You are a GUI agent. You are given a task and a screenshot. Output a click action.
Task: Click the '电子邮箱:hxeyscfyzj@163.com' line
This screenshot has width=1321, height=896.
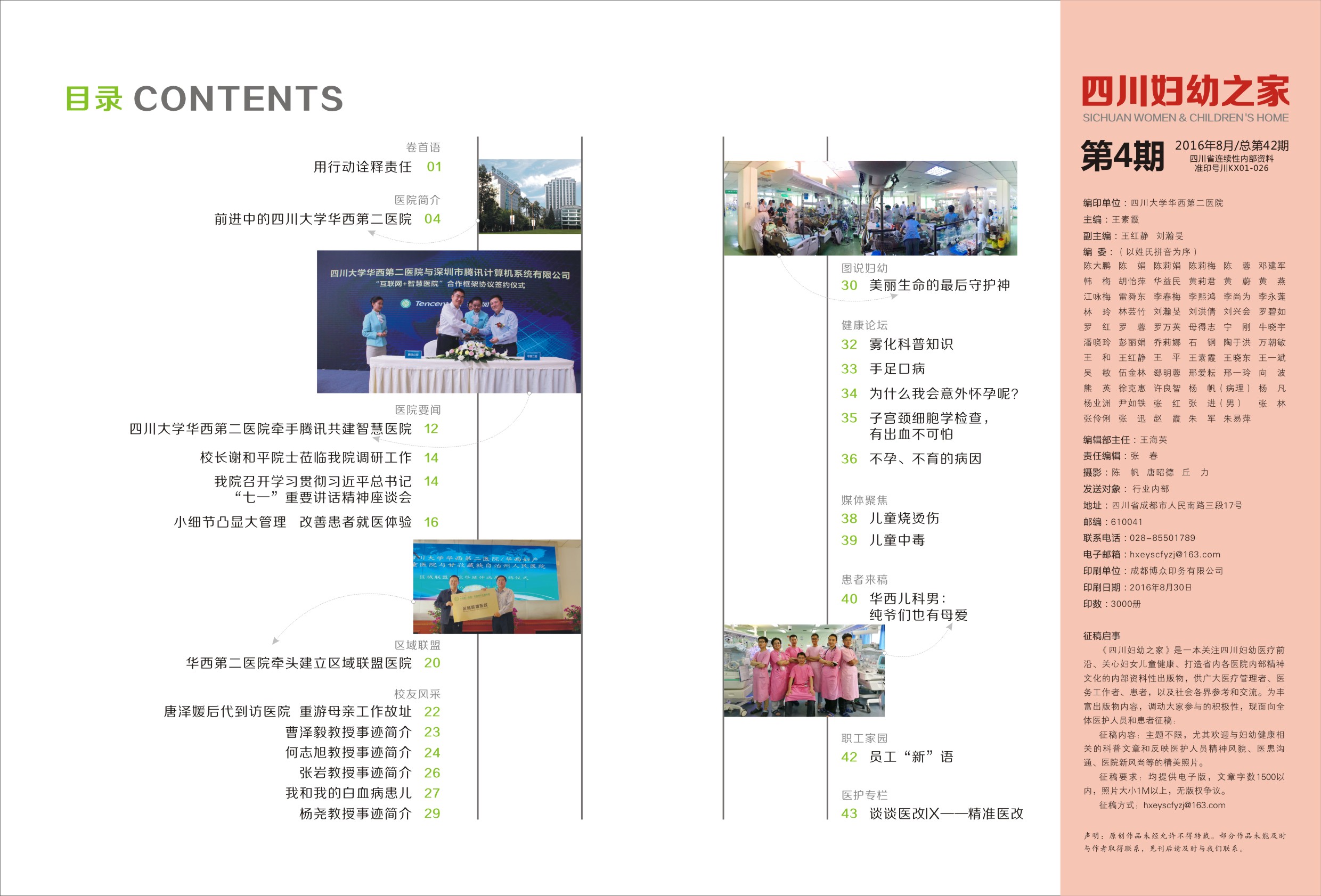(1152, 555)
